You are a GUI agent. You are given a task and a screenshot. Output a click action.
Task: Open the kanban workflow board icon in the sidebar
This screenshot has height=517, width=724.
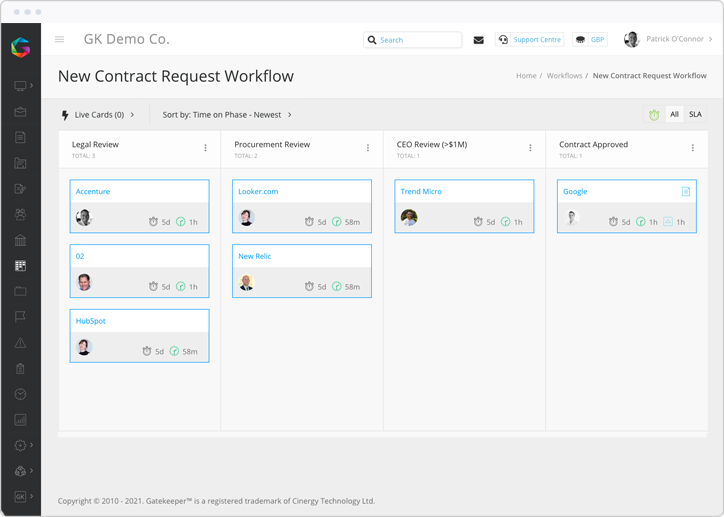click(20, 266)
